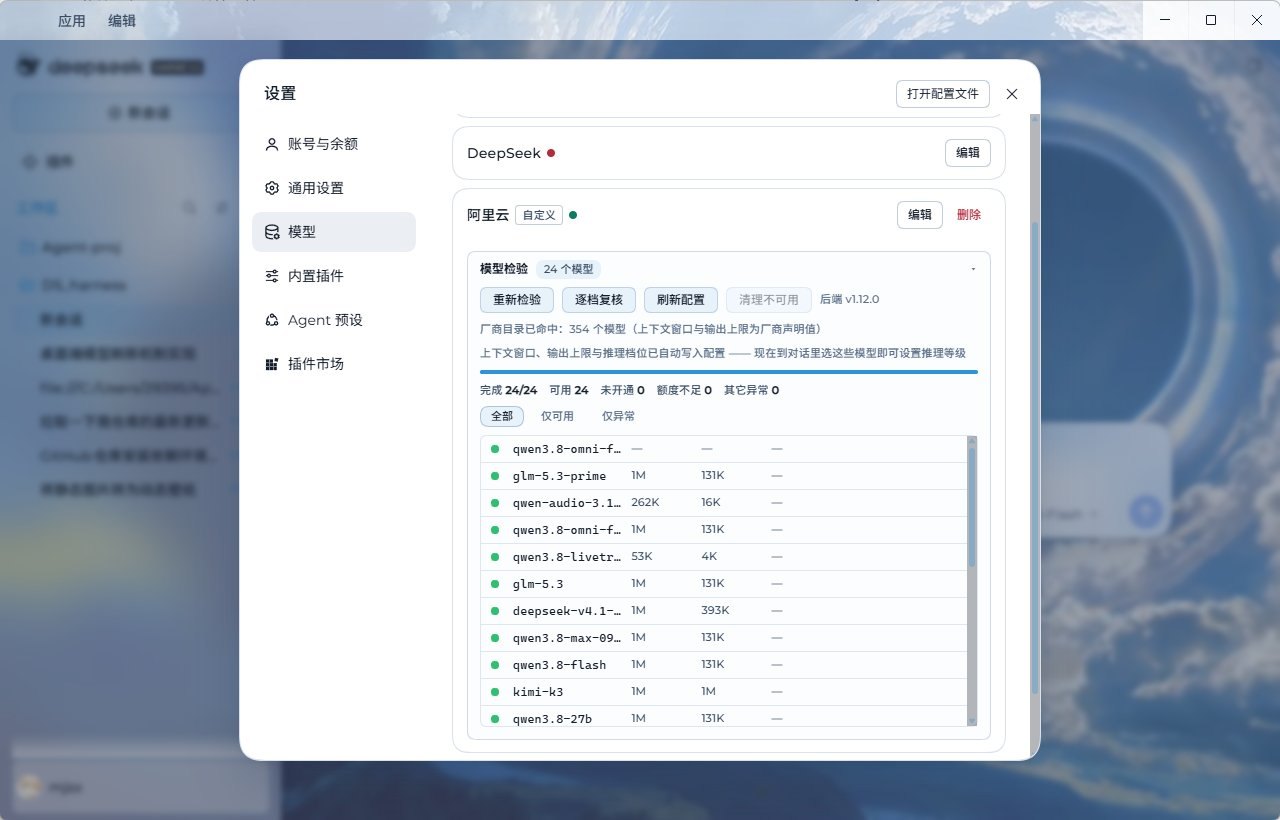Click the model check progress bar
The width and height of the screenshot is (1280, 820).
point(729,372)
